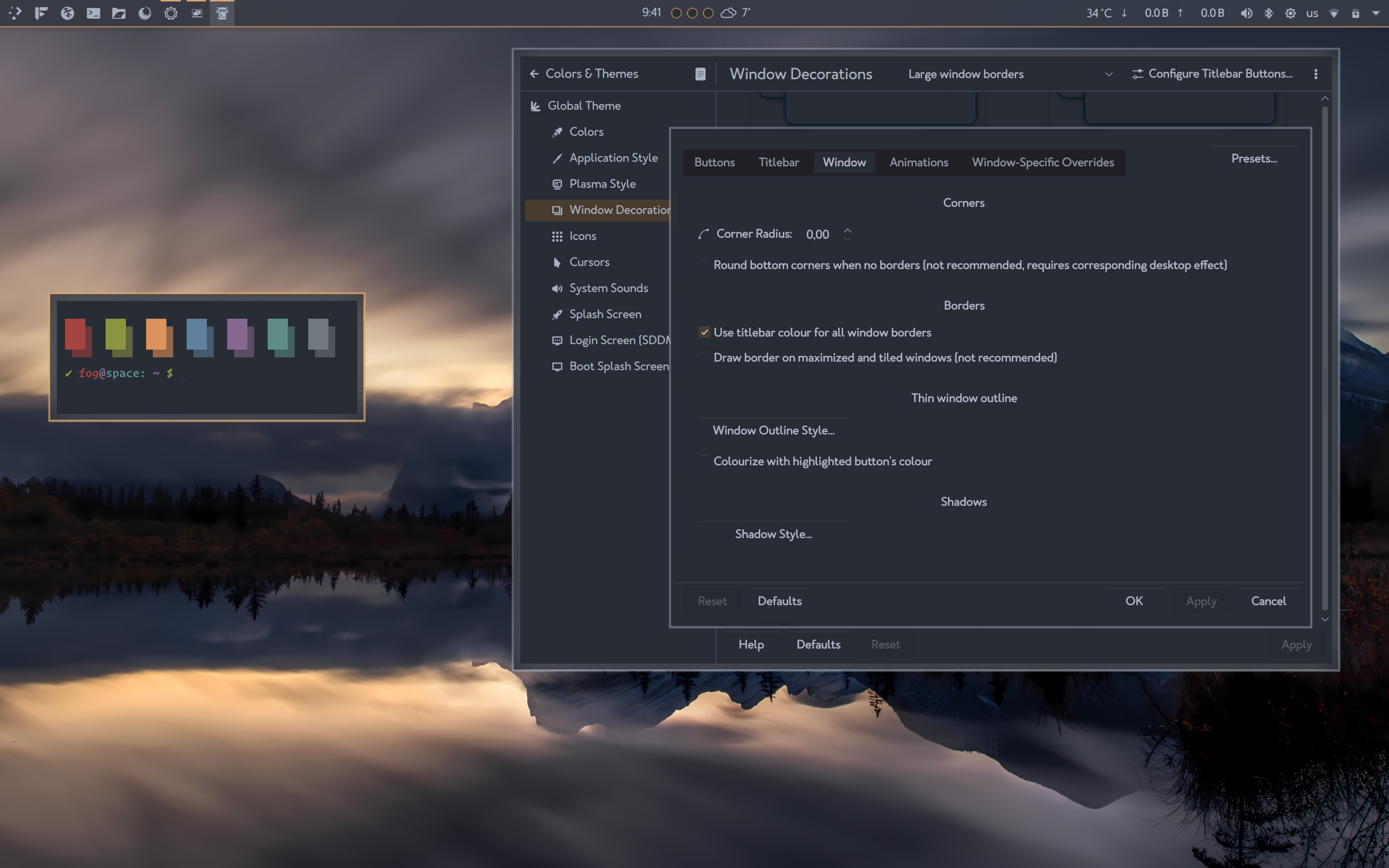1389x868 pixels.
Task: Click the Bluetooth tray icon
Action: 1268,13
